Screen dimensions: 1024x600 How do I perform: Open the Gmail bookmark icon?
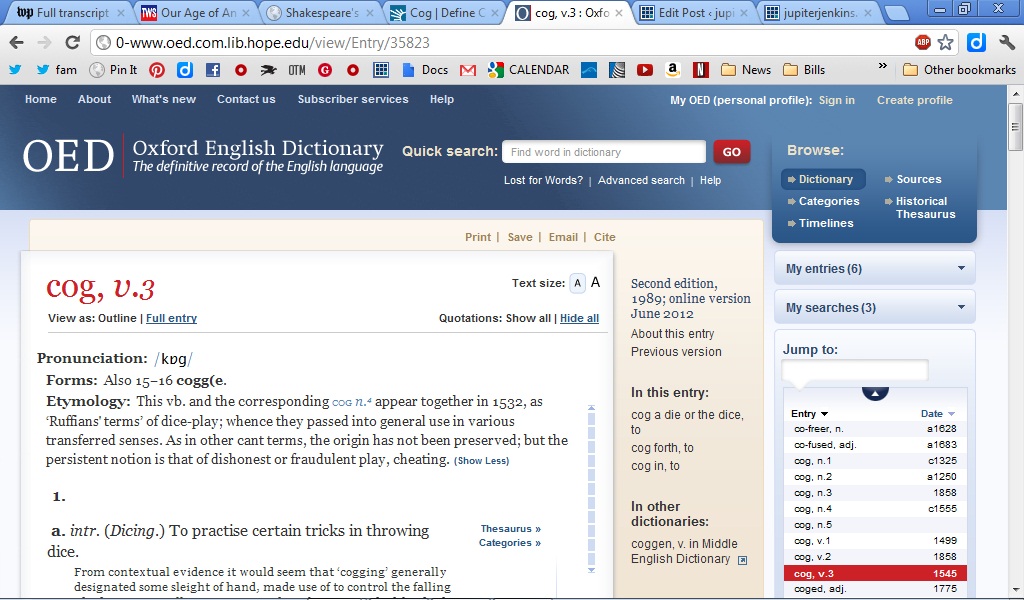tap(468, 70)
